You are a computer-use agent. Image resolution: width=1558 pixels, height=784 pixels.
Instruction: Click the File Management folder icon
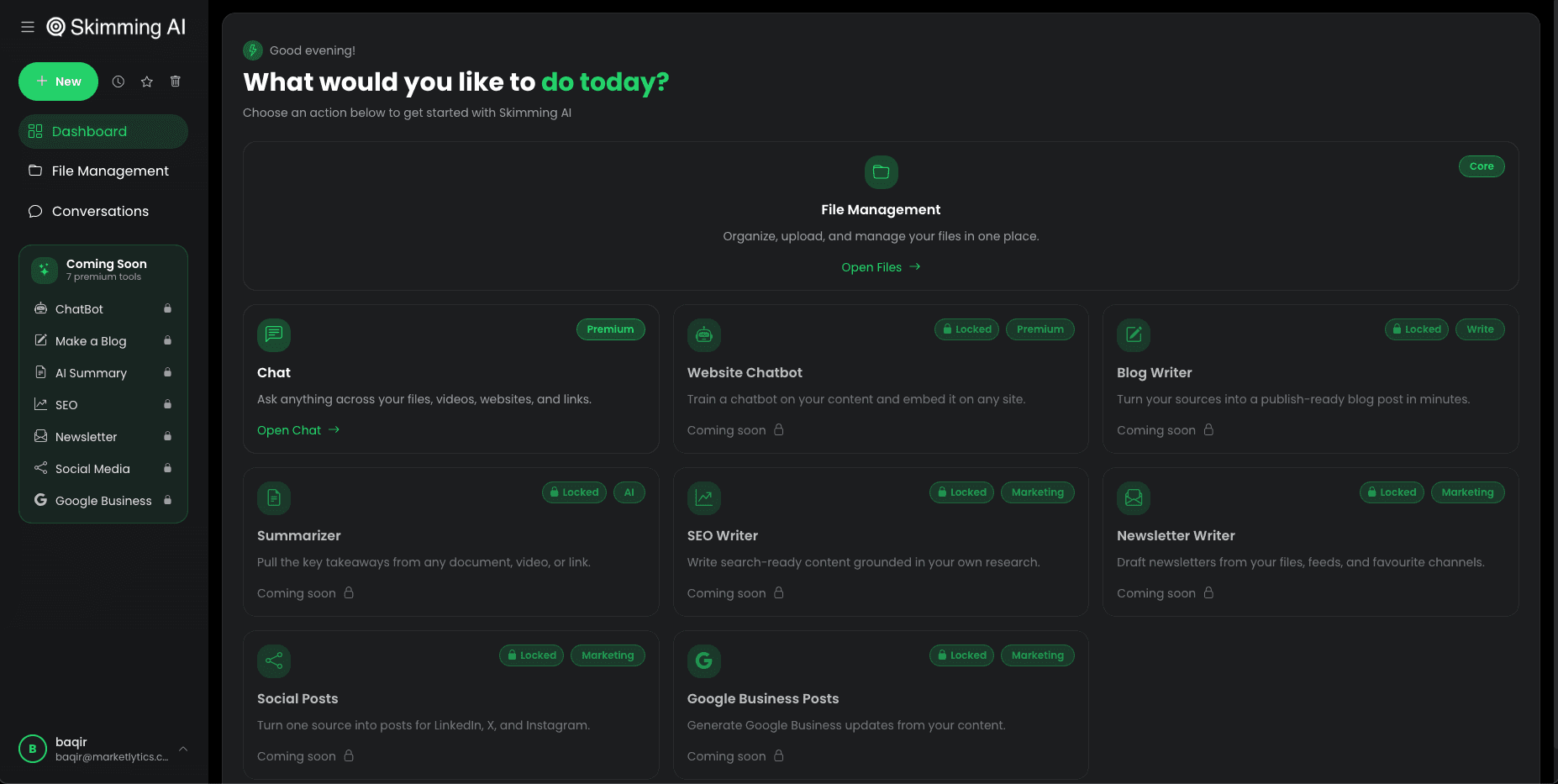point(881,172)
